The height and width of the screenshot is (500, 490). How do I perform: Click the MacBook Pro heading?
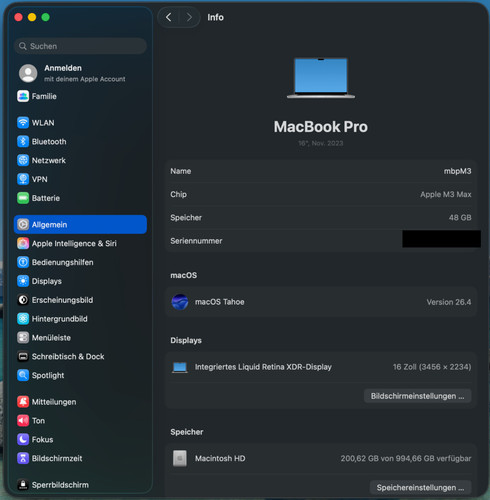pos(321,127)
